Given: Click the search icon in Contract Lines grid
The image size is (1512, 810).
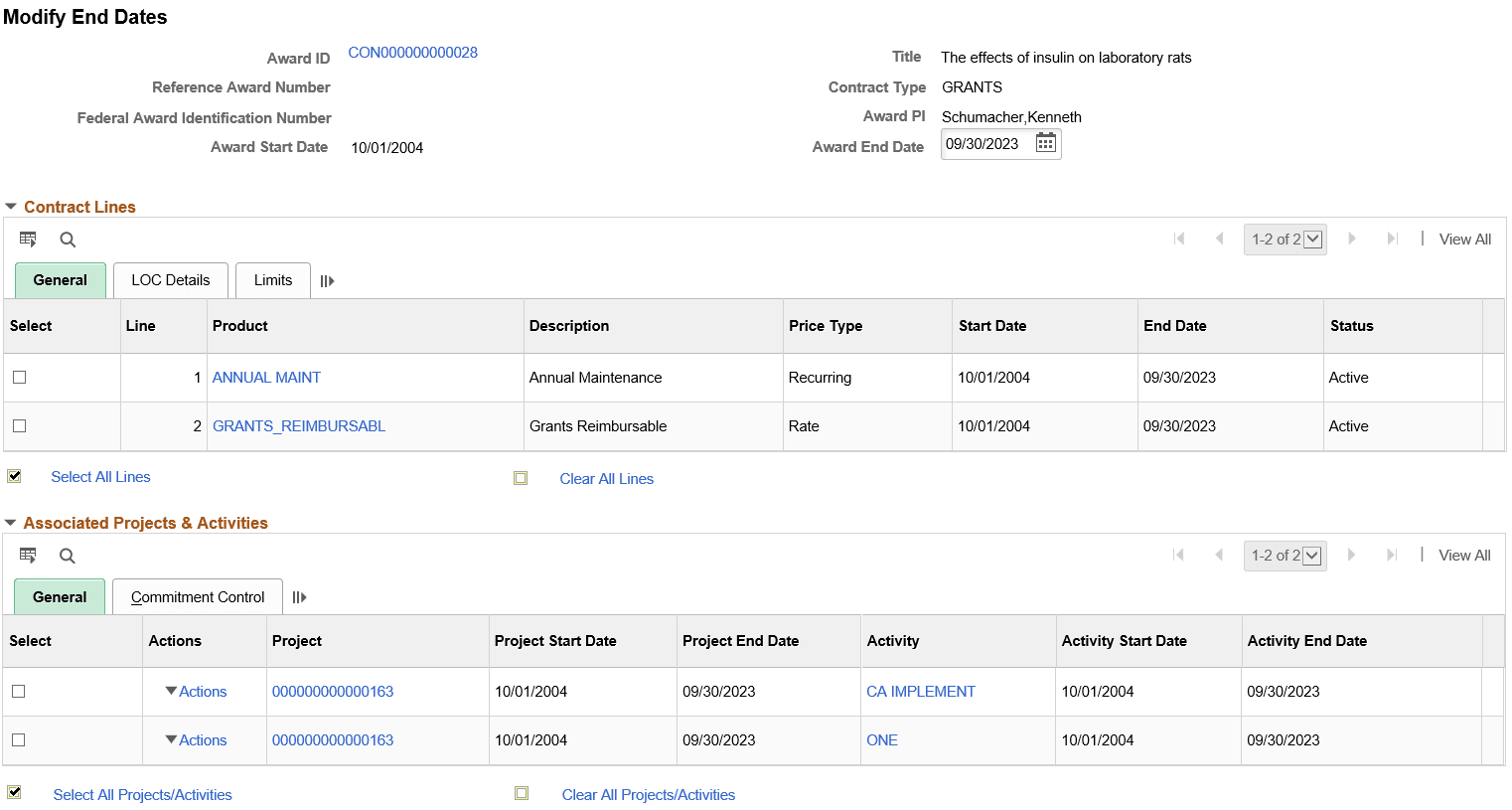Looking at the screenshot, I should [67, 239].
